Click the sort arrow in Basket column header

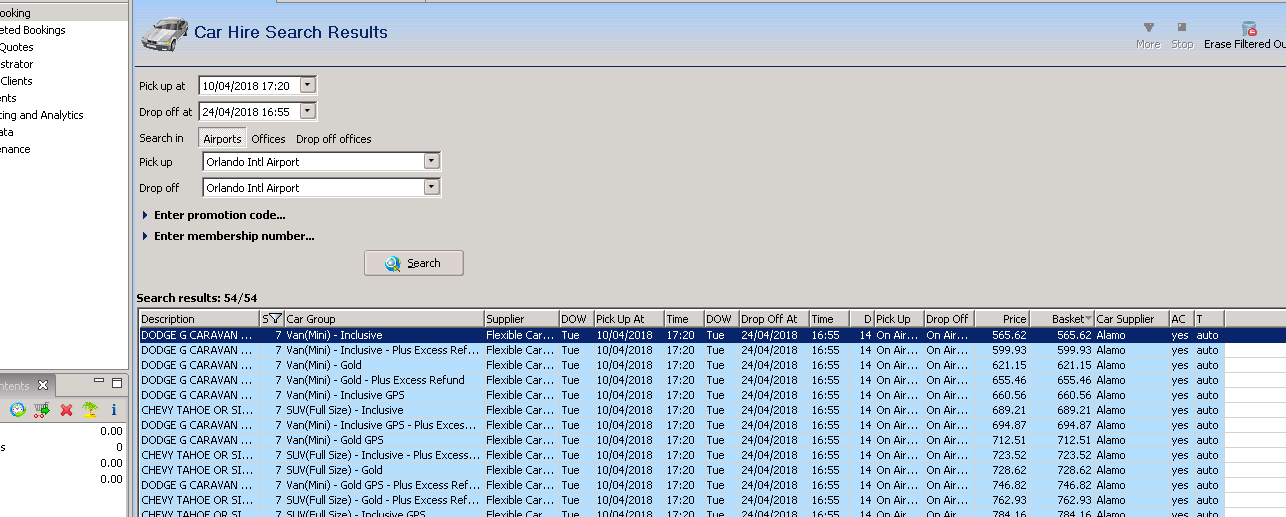tap(1088, 319)
